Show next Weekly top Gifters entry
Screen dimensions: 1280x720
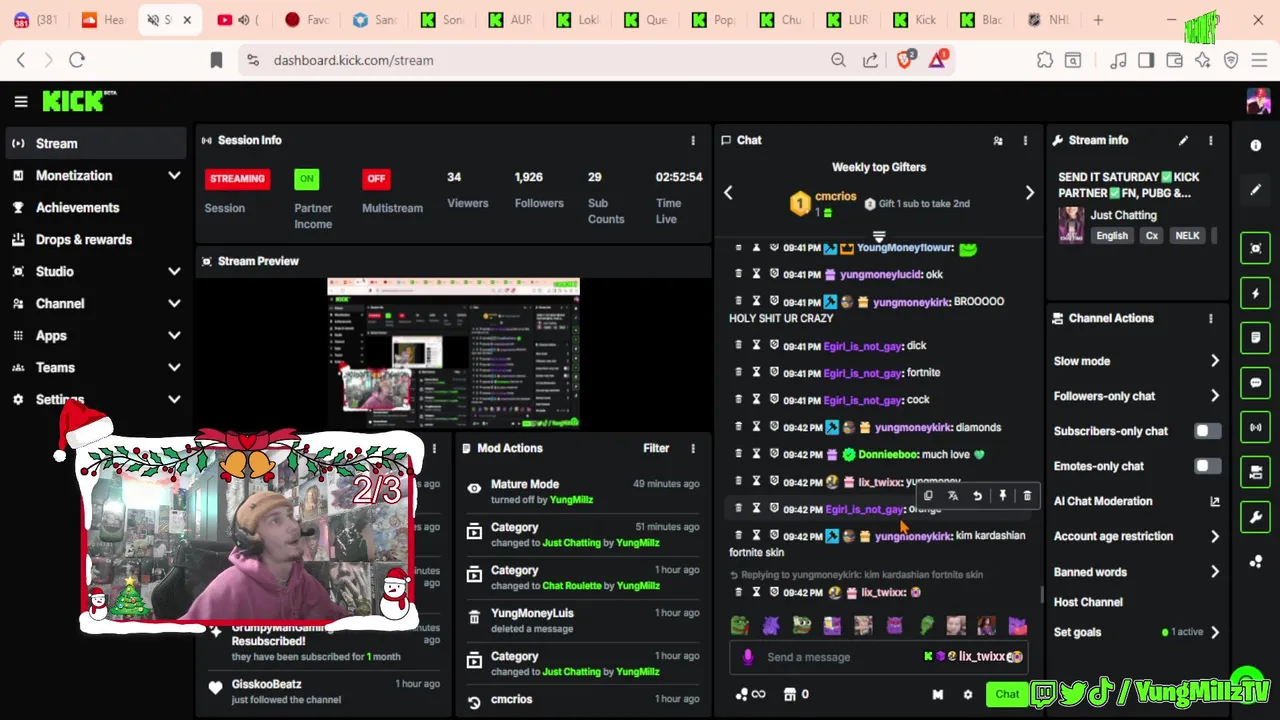click(1029, 193)
